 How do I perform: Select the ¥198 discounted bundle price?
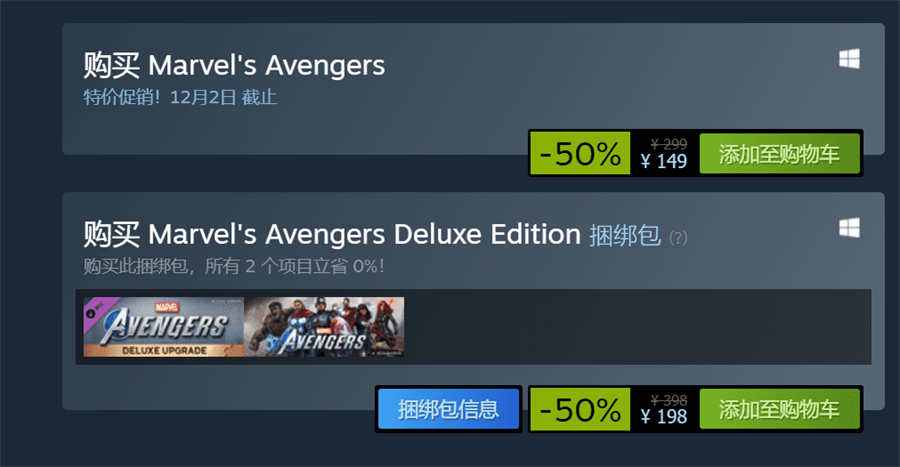pyautogui.click(x=664, y=417)
